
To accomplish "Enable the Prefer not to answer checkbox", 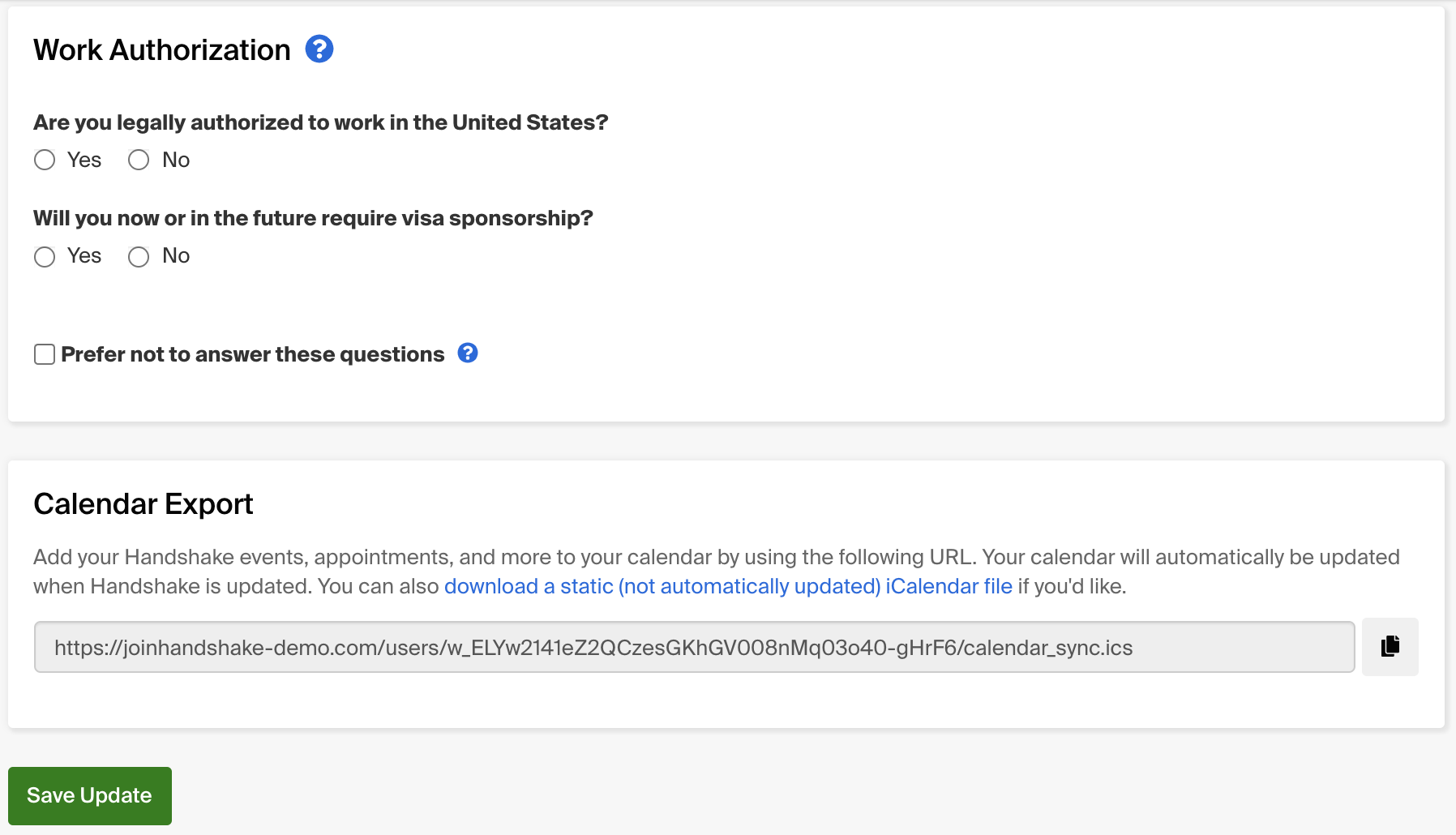I will [x=45, y=354].
